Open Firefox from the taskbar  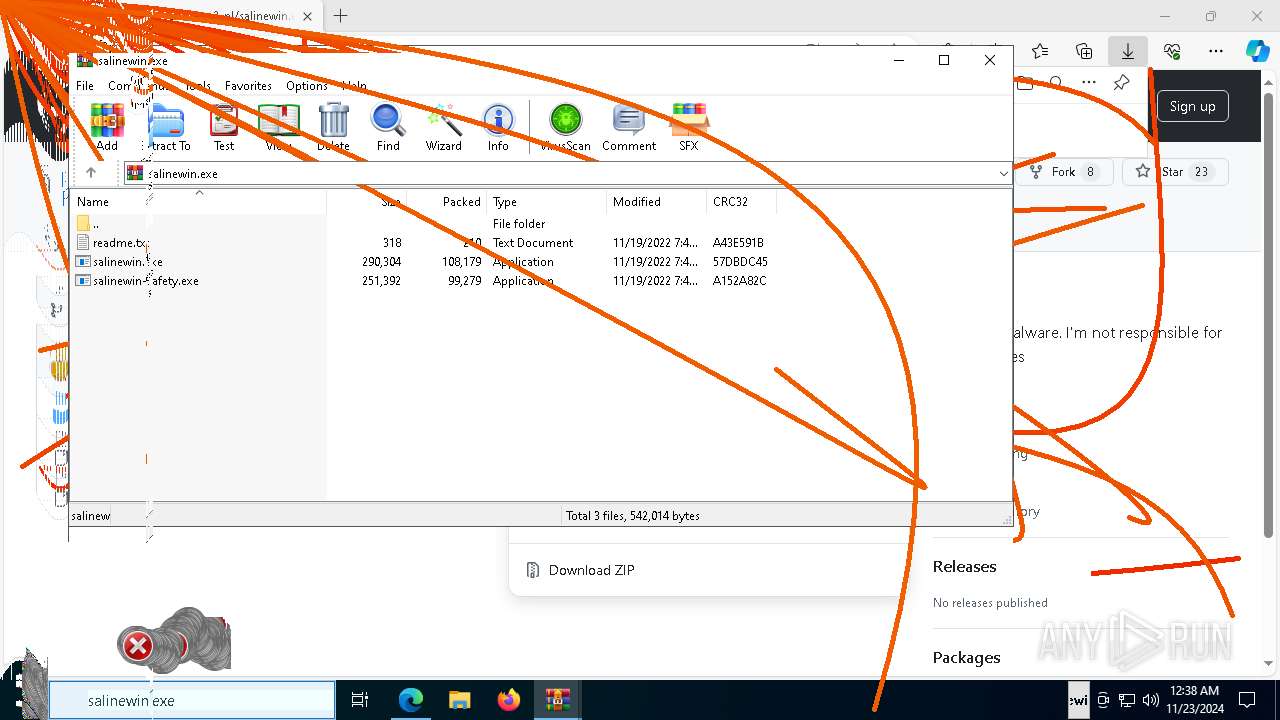[508, 700]
